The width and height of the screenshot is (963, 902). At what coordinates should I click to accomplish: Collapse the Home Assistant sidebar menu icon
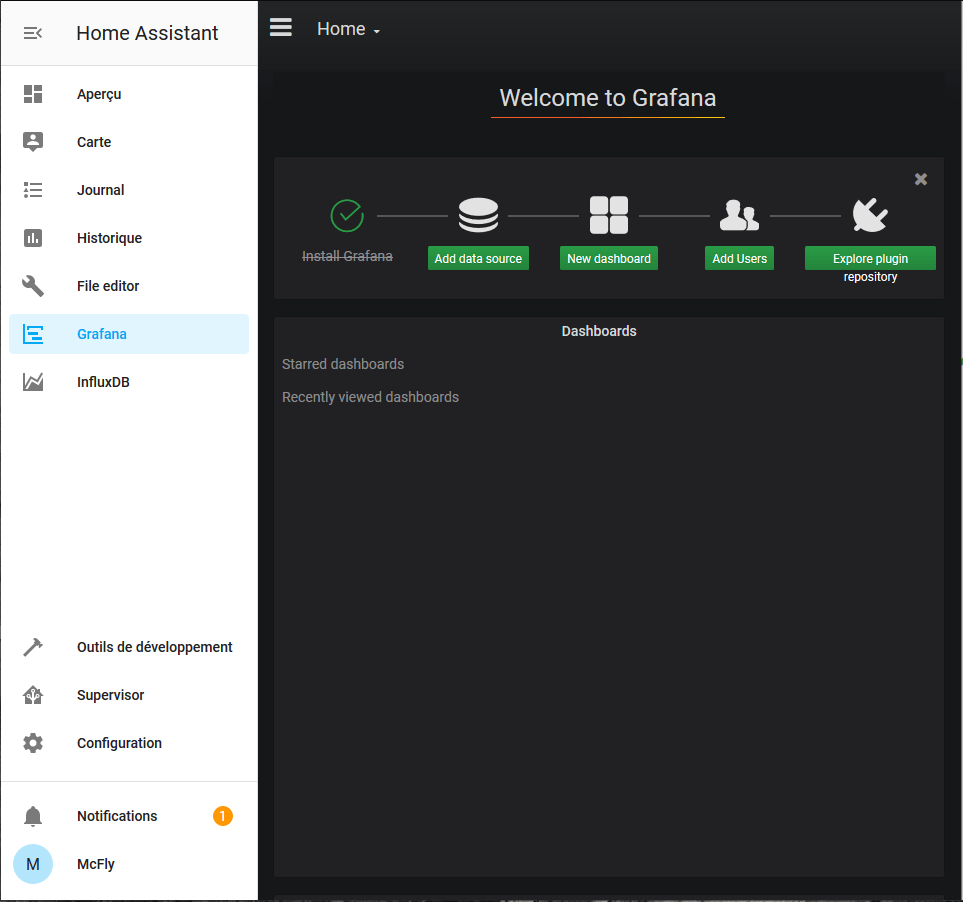pos(33,33)
